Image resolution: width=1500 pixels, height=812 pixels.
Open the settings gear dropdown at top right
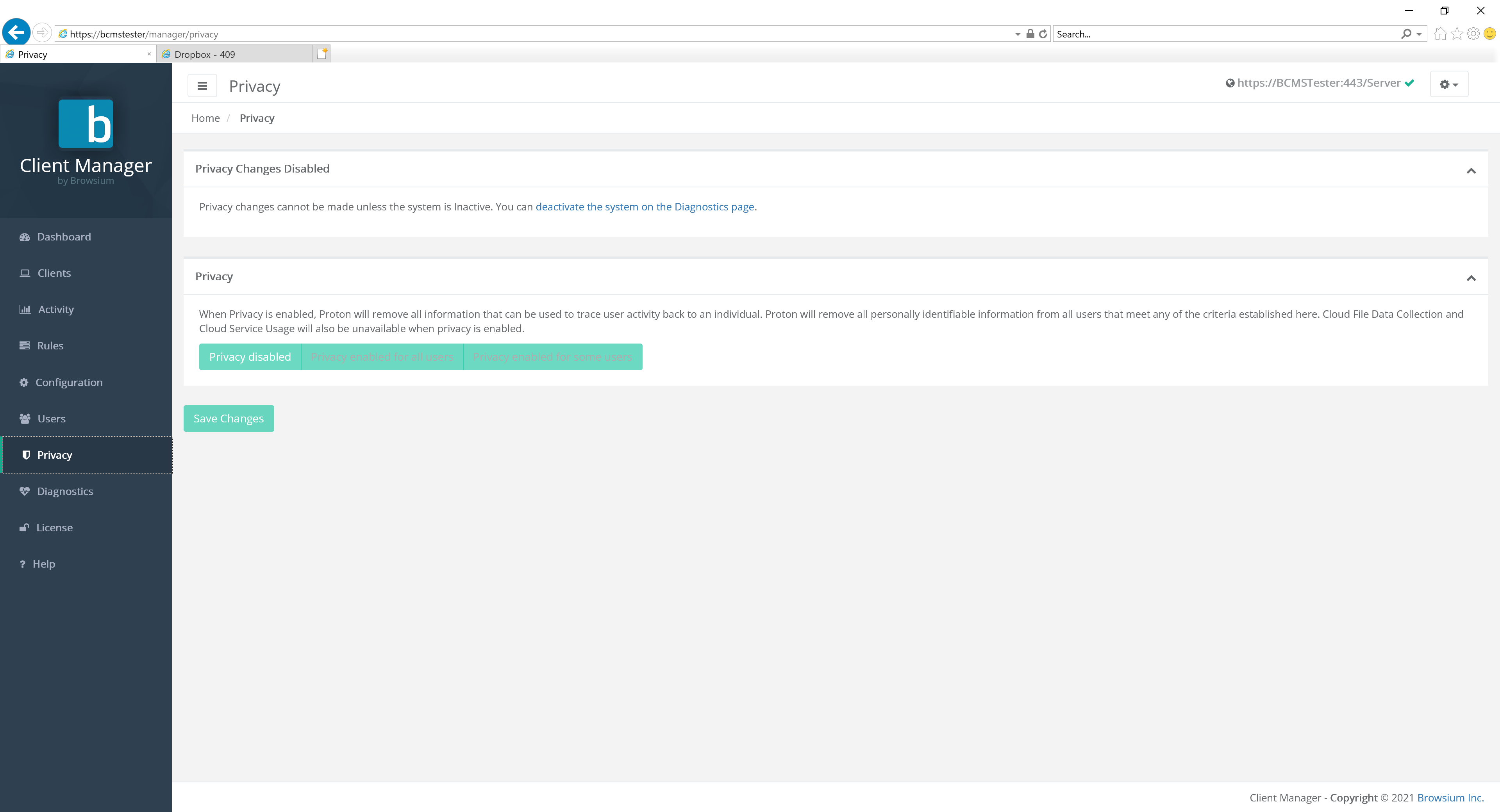point(1449,84)
